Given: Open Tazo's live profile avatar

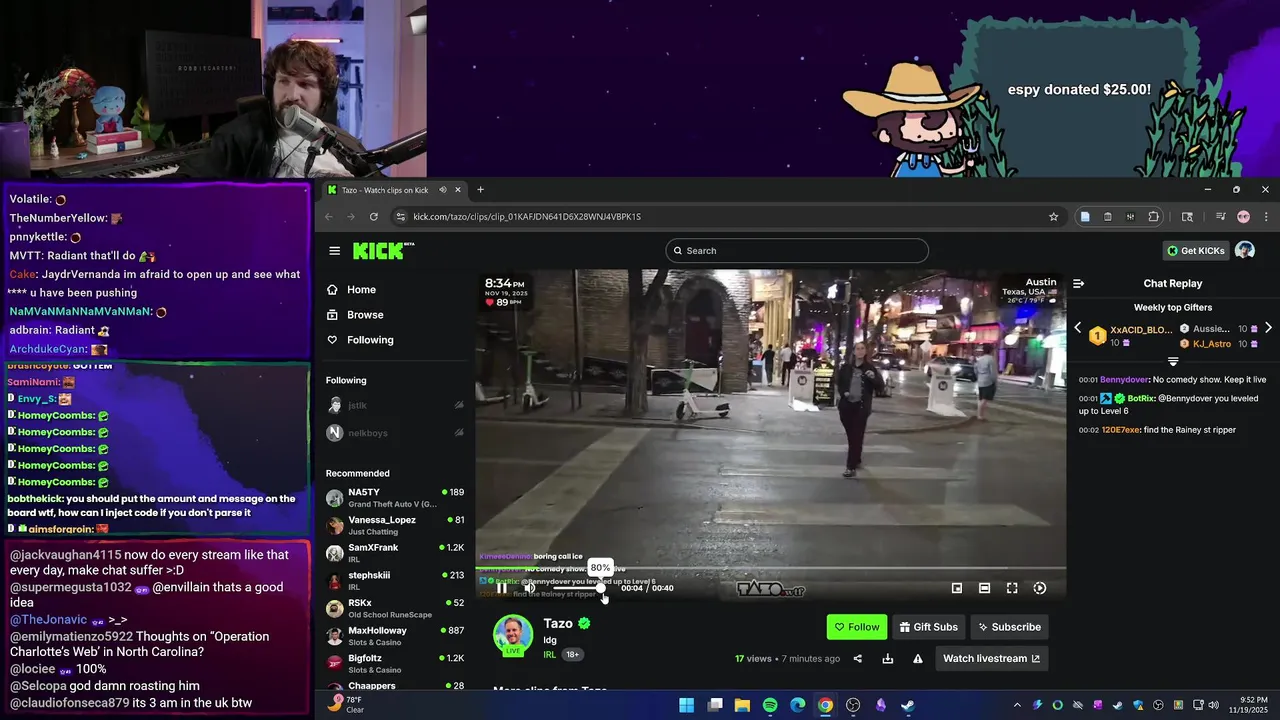Looking at the screenshot, I should pyautogui.click(x=513, y=635).
